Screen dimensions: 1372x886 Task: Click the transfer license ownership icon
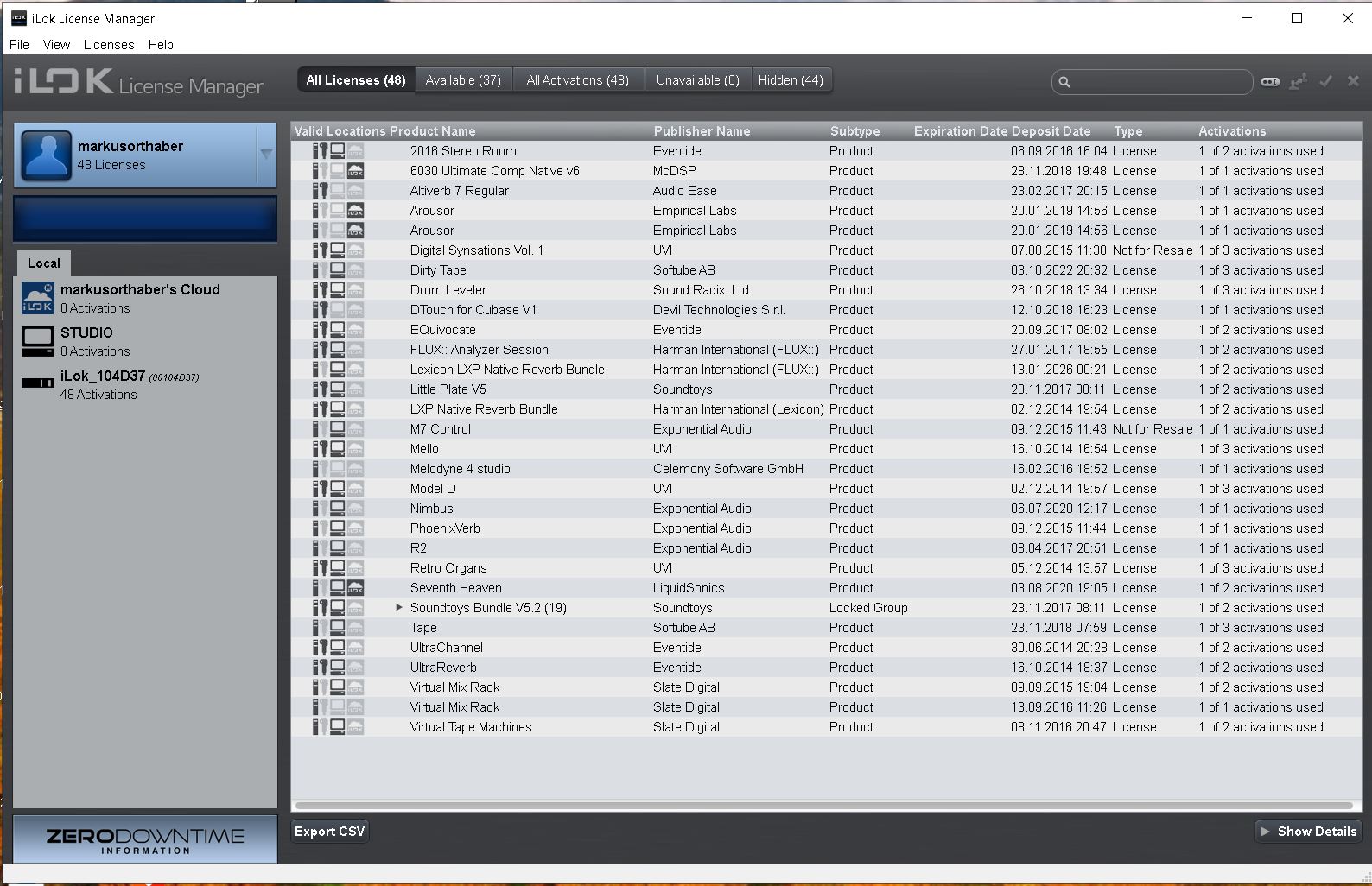(1298, 81)
